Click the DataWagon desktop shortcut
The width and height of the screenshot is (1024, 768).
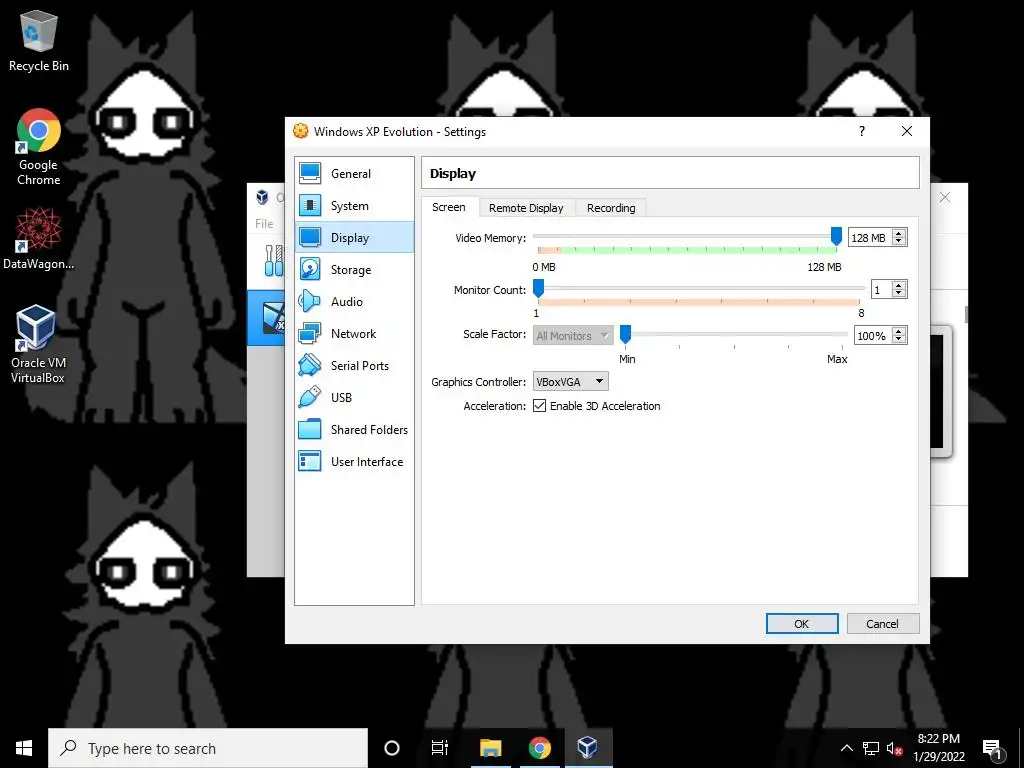39,238
